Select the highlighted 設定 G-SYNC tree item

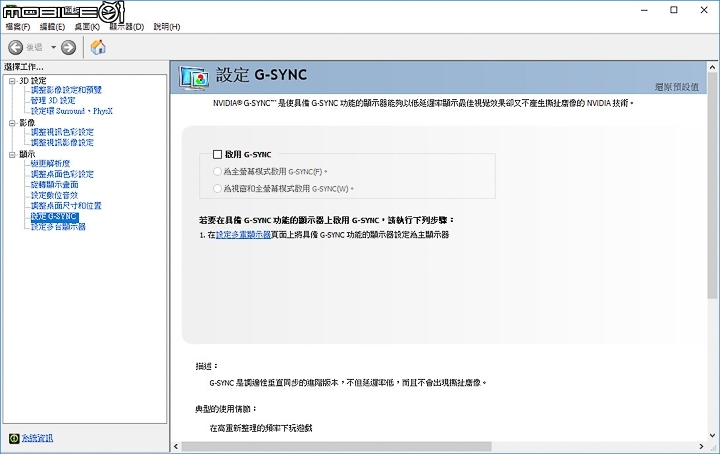pyautogui.click(x=54, y=216)
